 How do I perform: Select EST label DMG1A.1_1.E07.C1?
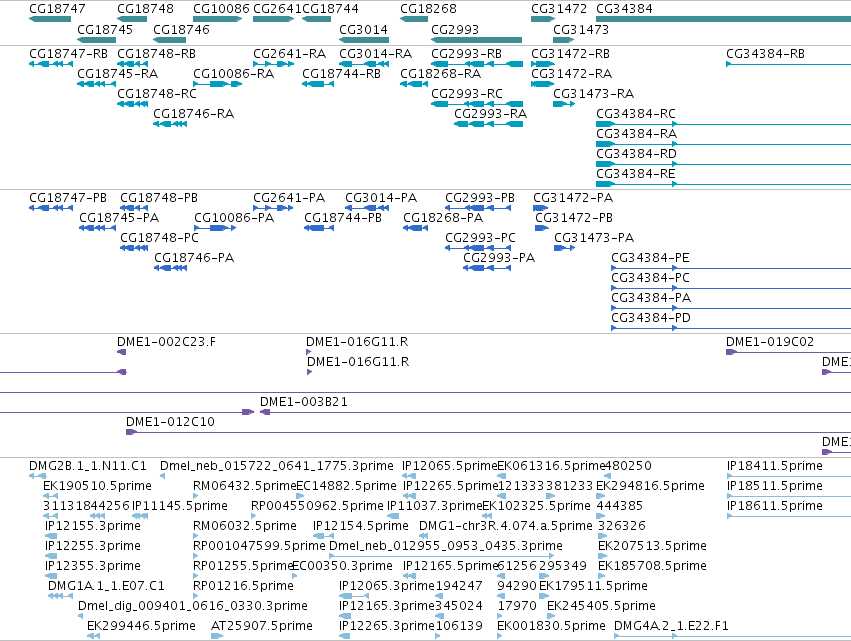106,587
